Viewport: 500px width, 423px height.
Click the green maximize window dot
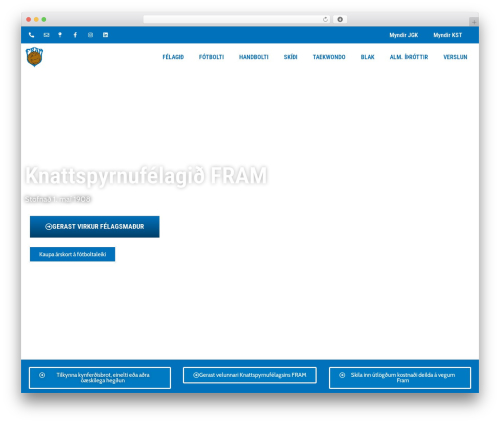[x=44, y=20]
